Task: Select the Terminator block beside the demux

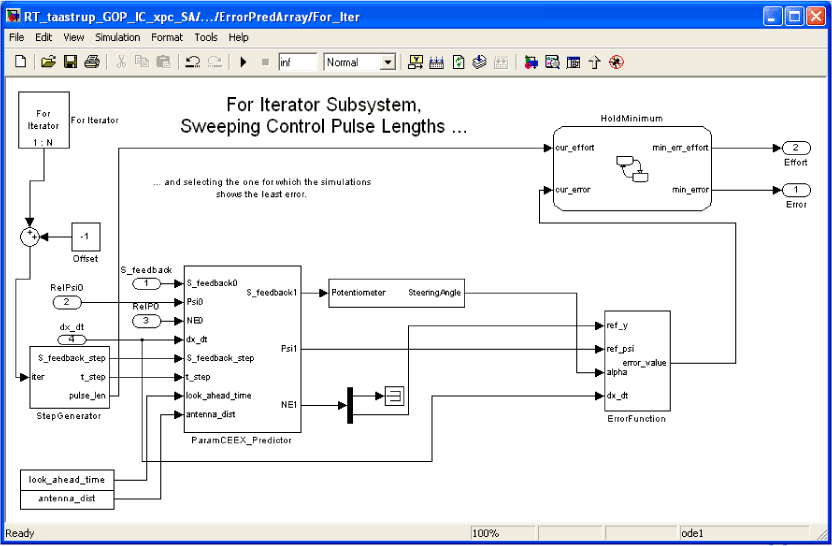Action: coord(394,396)
